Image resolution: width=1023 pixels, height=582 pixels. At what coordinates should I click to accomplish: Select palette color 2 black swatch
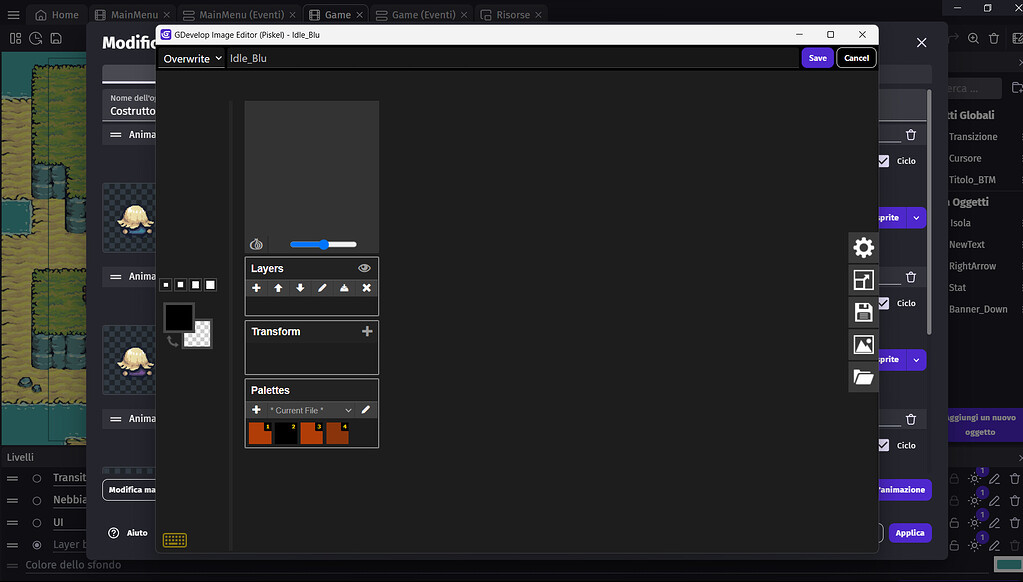tap(286, 433)
